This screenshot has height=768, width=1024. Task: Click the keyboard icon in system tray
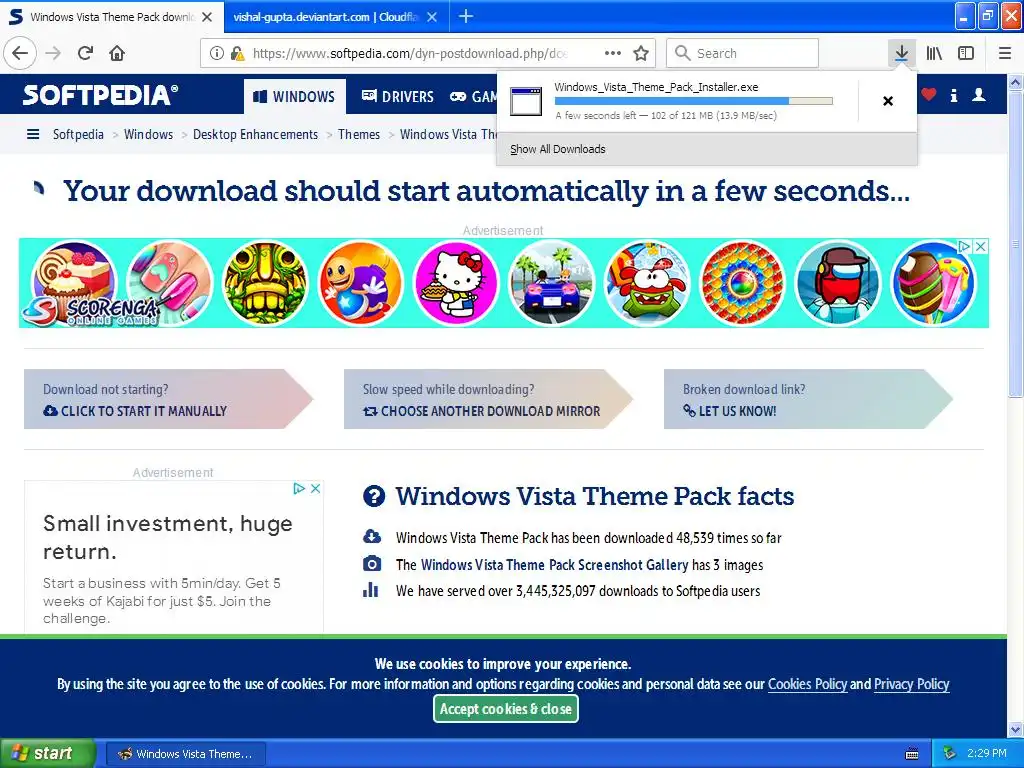(x=912, y=754)
